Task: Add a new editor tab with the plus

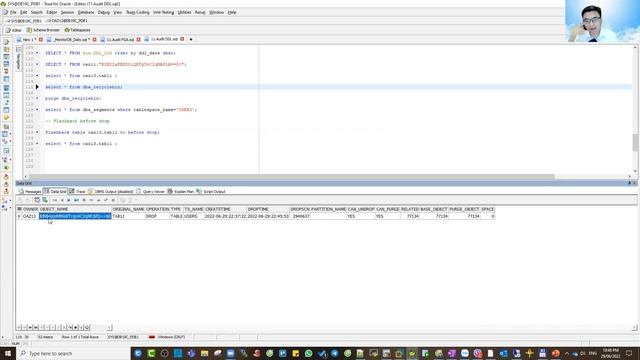Action: (191, 39)
